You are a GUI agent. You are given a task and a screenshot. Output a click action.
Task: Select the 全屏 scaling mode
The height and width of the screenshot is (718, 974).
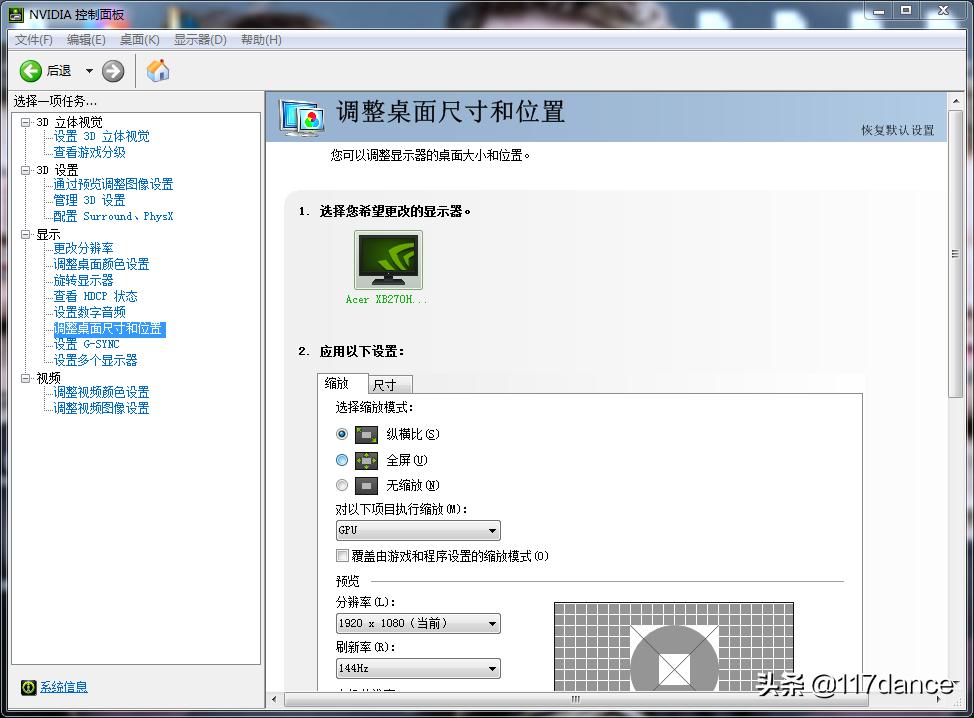pyautogui.click(x=342, y=460)
